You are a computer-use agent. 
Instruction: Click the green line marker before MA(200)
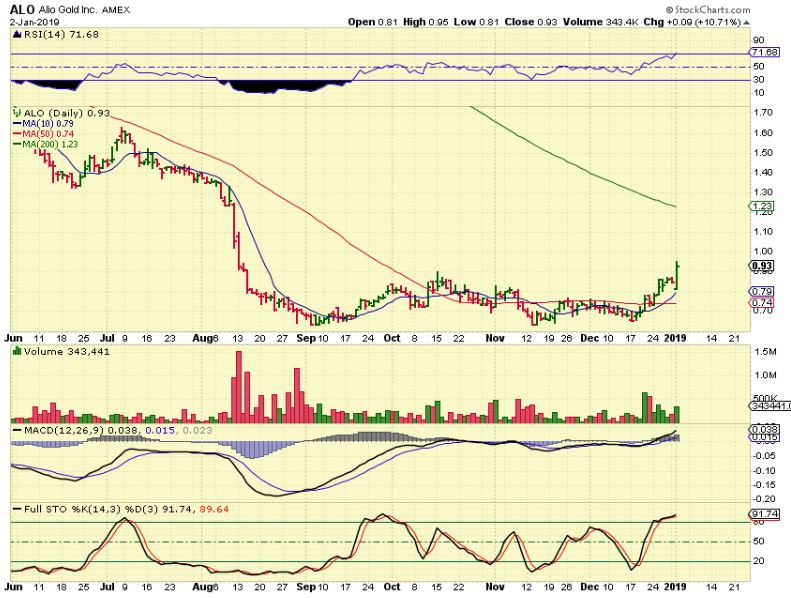point(16,145)
